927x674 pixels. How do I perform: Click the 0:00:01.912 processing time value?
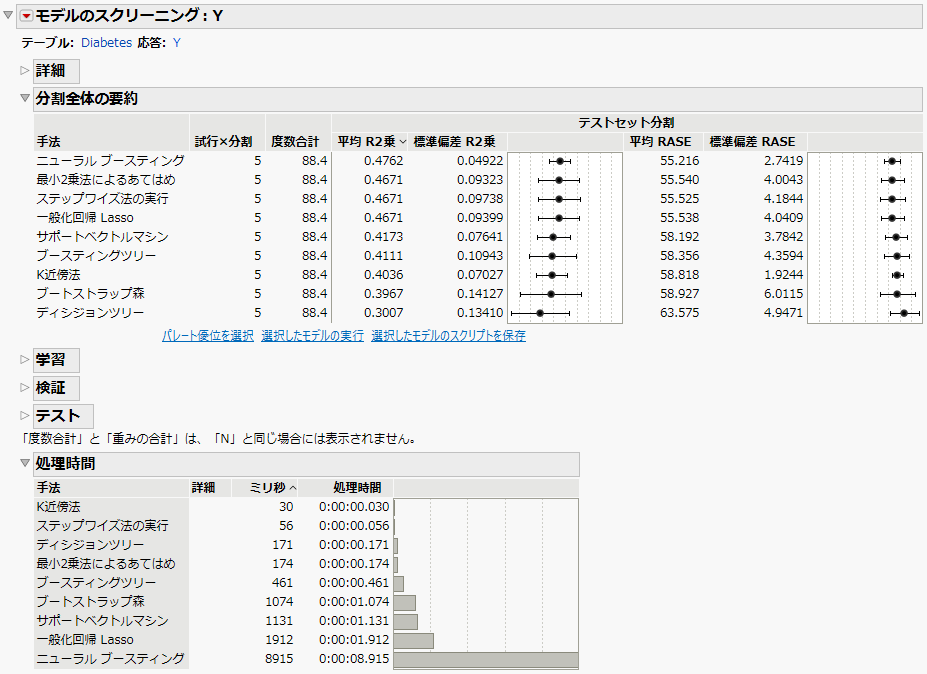(354, 639)
